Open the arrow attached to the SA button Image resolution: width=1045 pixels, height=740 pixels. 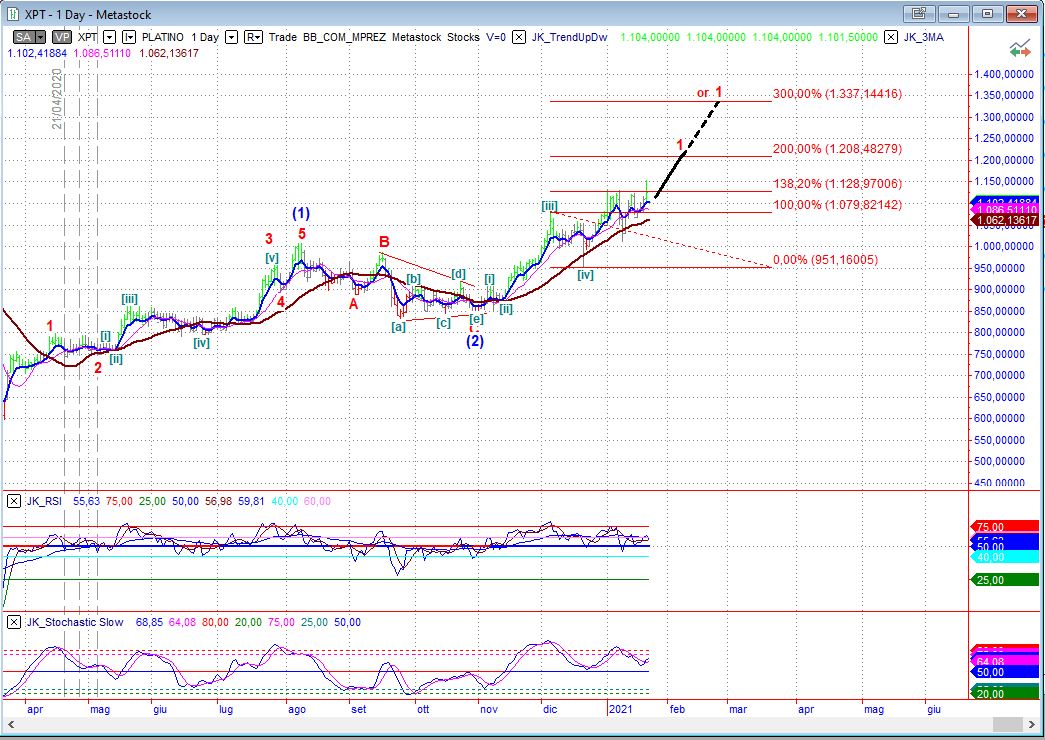tap(41, 37)
